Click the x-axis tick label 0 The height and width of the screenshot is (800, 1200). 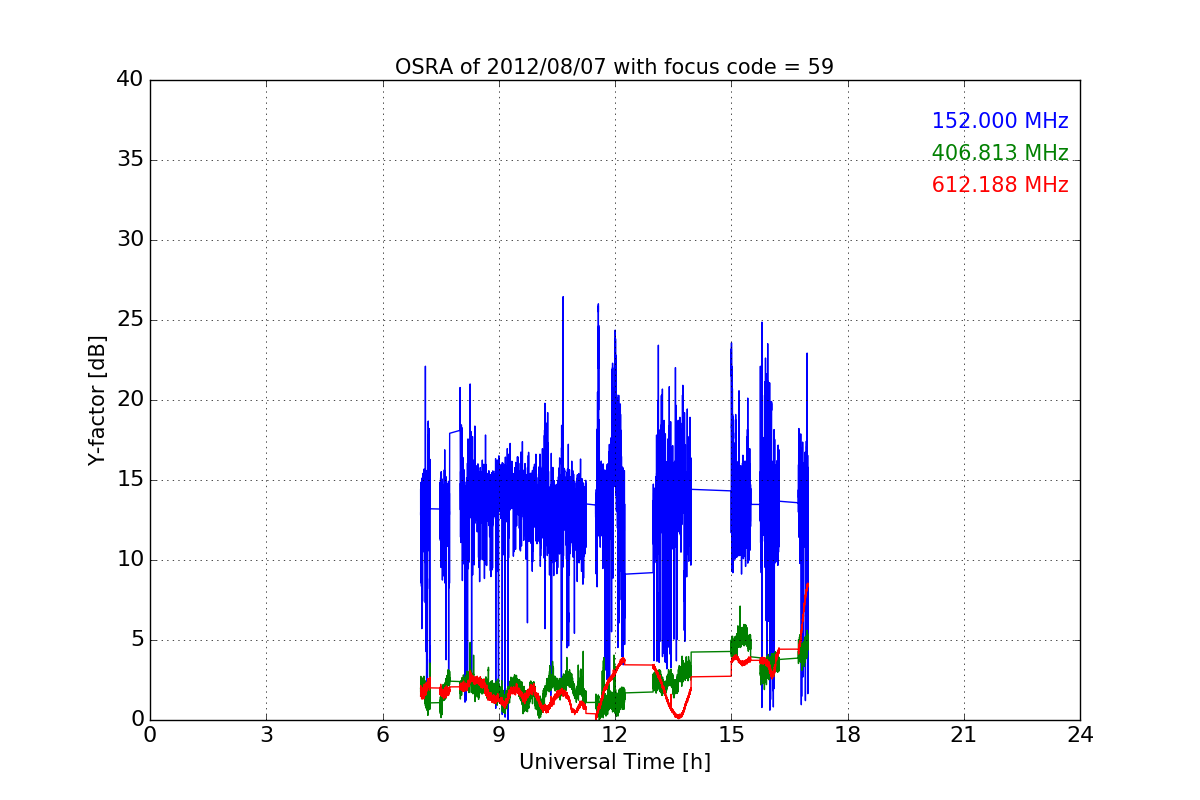150,735
